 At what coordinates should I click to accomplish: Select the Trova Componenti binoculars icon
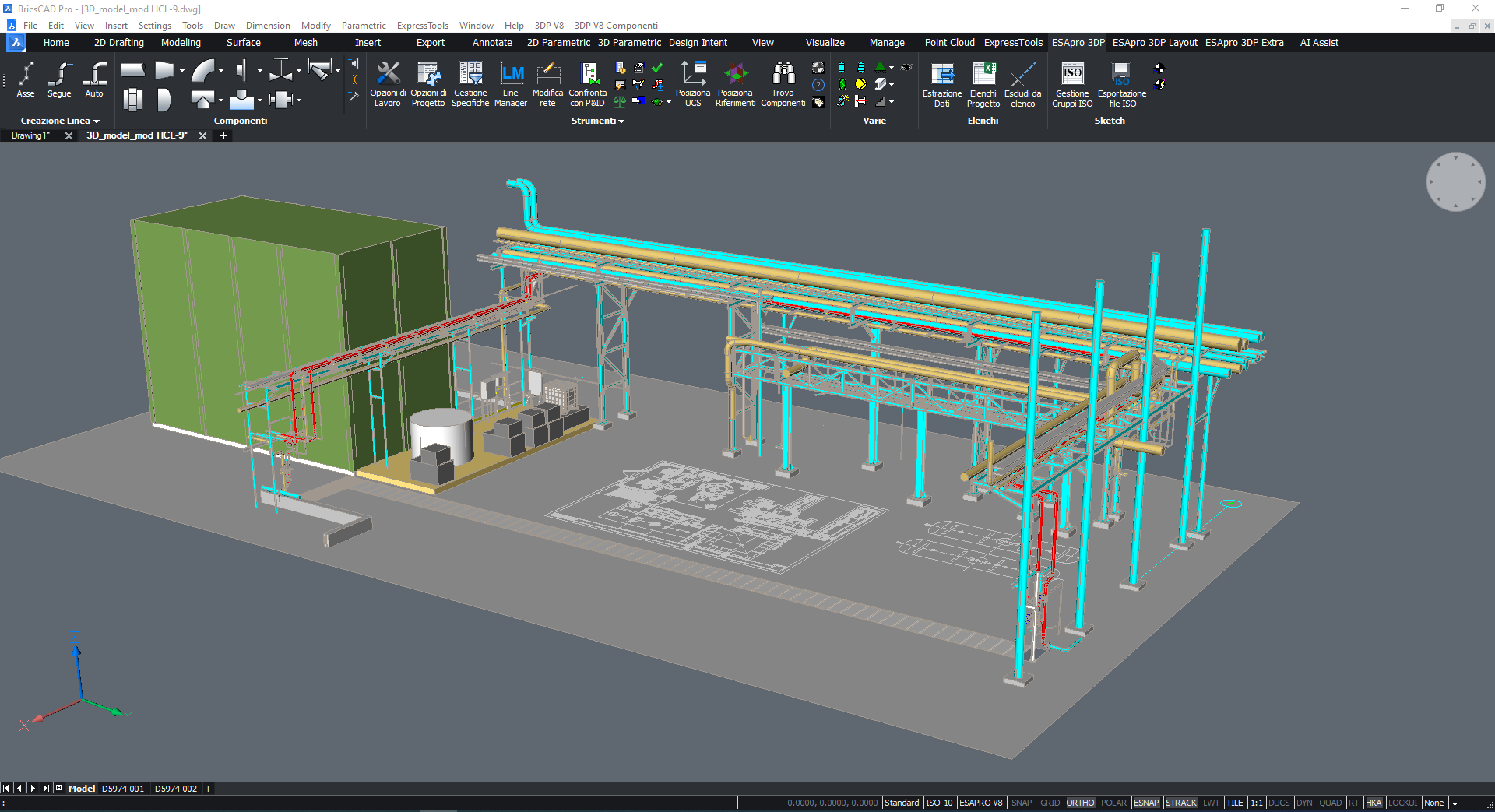pos(783,75)
